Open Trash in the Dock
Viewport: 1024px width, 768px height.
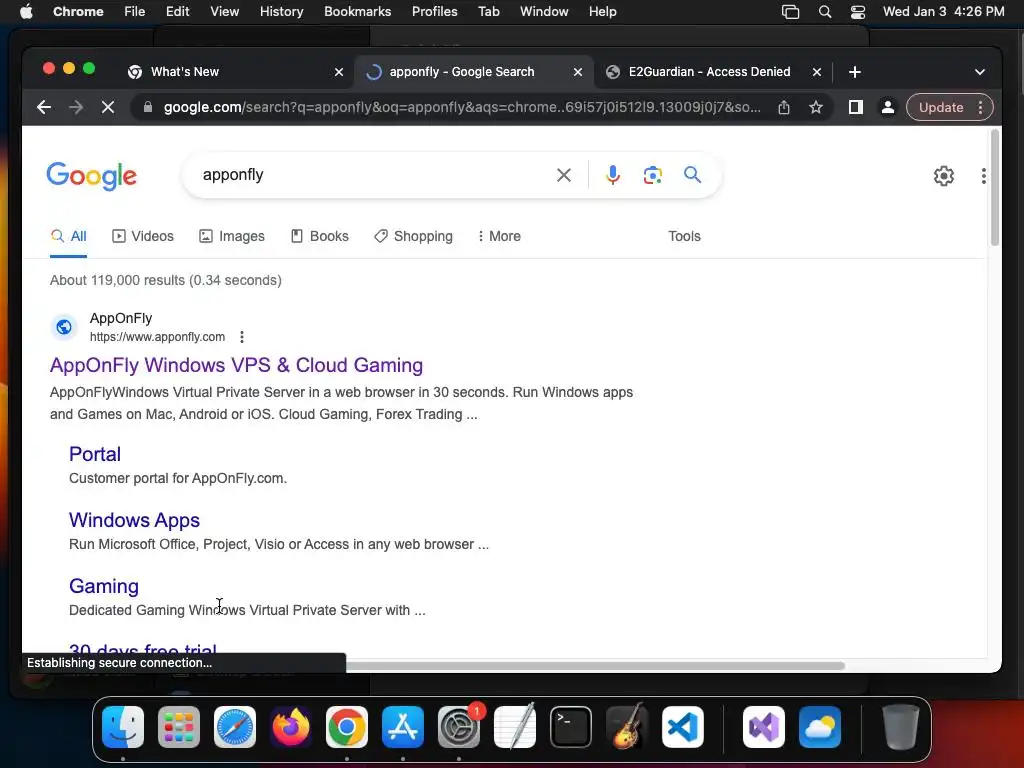pos(901,727)
